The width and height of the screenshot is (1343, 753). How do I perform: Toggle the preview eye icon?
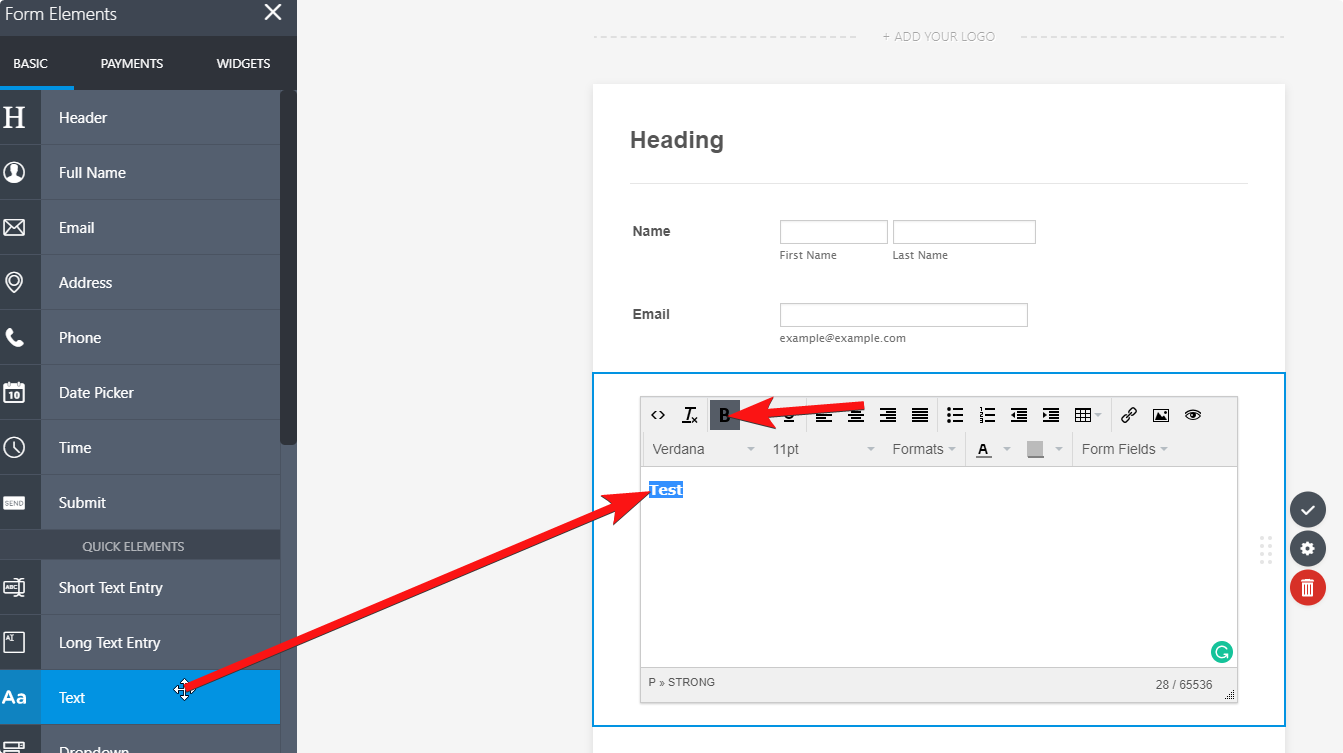pyautogui.click(x=1193, y=415)
